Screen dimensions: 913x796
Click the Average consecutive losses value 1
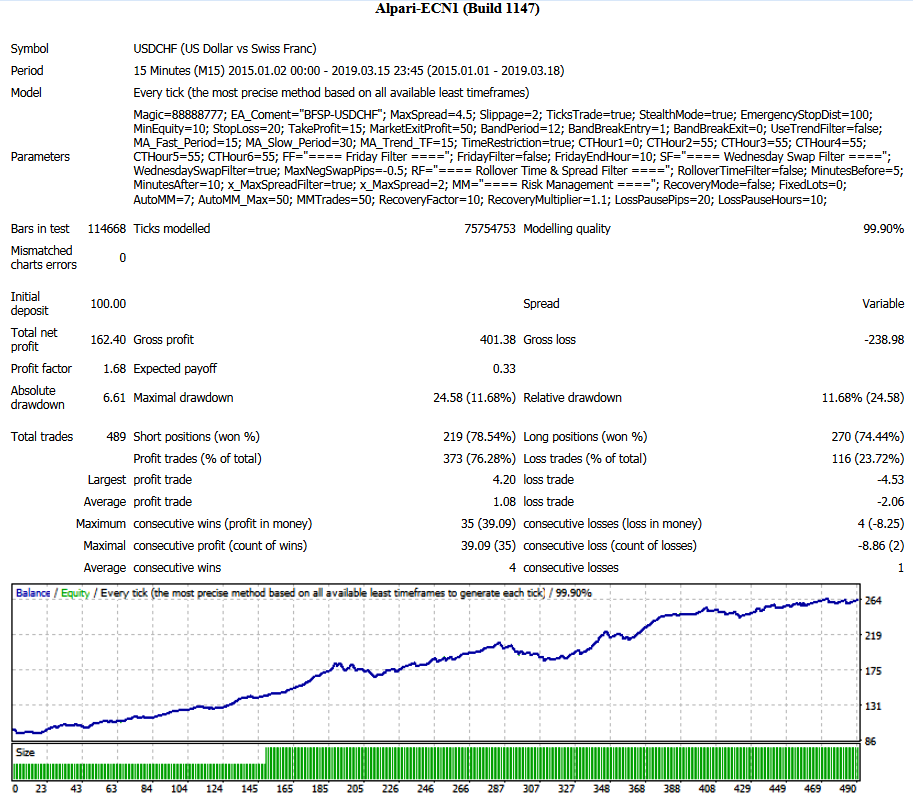coord(901,568)
